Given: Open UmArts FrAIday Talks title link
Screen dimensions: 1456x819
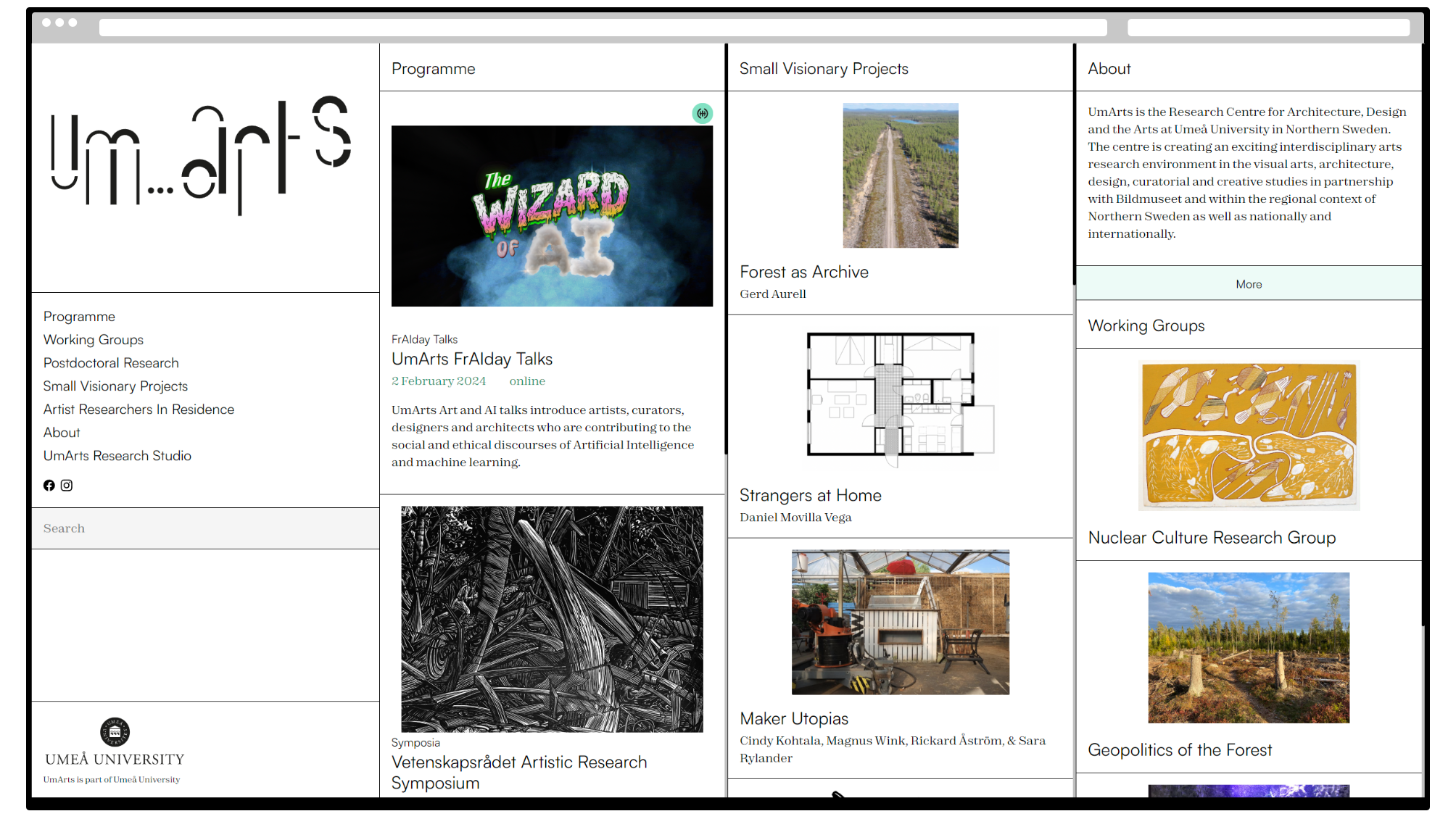Looking at the screenshot, I should [472, 359].
